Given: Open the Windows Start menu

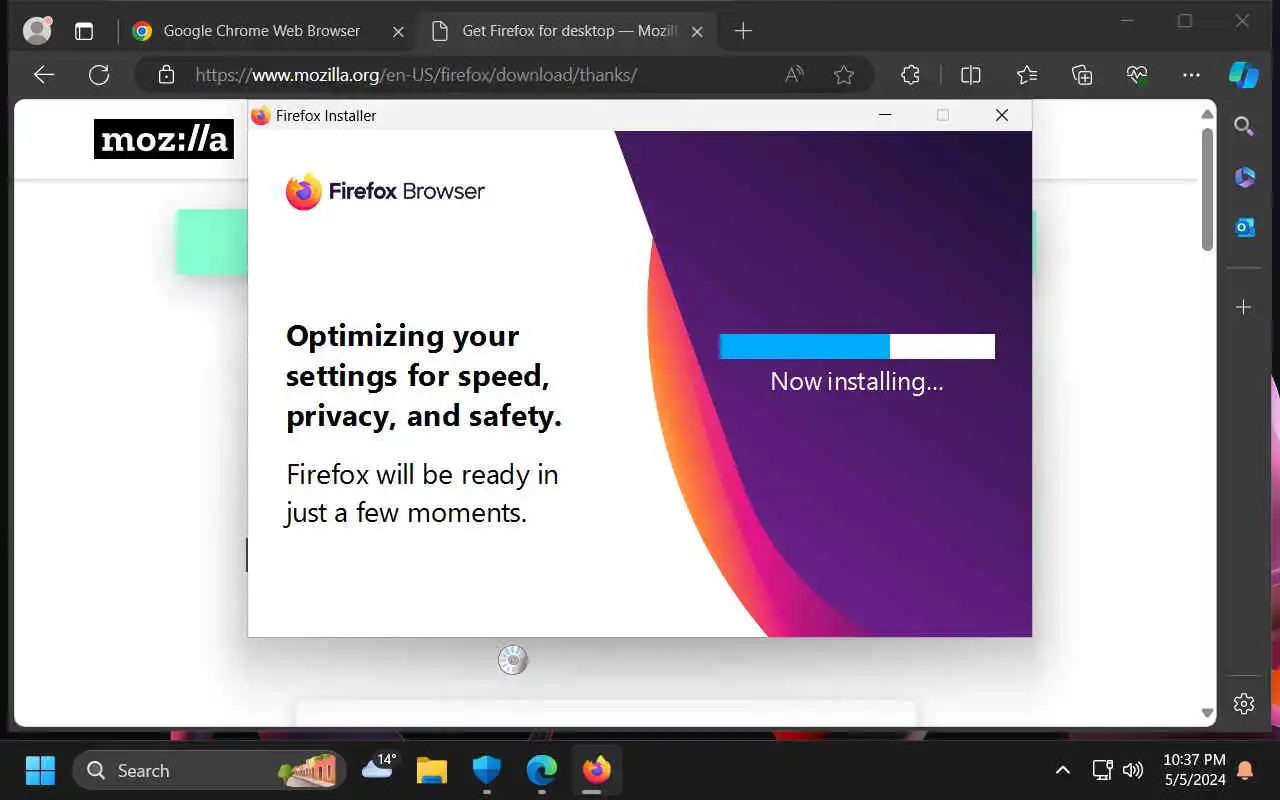Looking at the screenshot, I should tap(40, 771).
